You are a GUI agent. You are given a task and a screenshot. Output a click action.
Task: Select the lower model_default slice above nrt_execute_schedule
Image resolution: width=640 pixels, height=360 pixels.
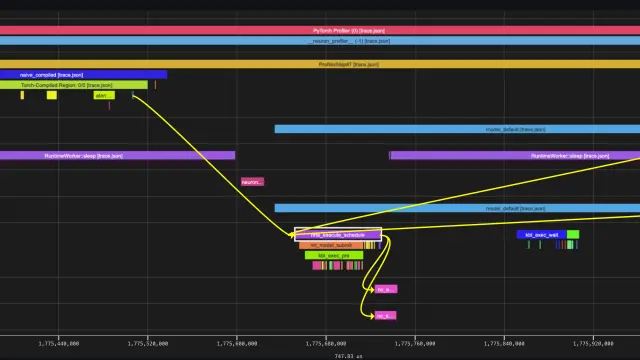click(x=457, y=208)
